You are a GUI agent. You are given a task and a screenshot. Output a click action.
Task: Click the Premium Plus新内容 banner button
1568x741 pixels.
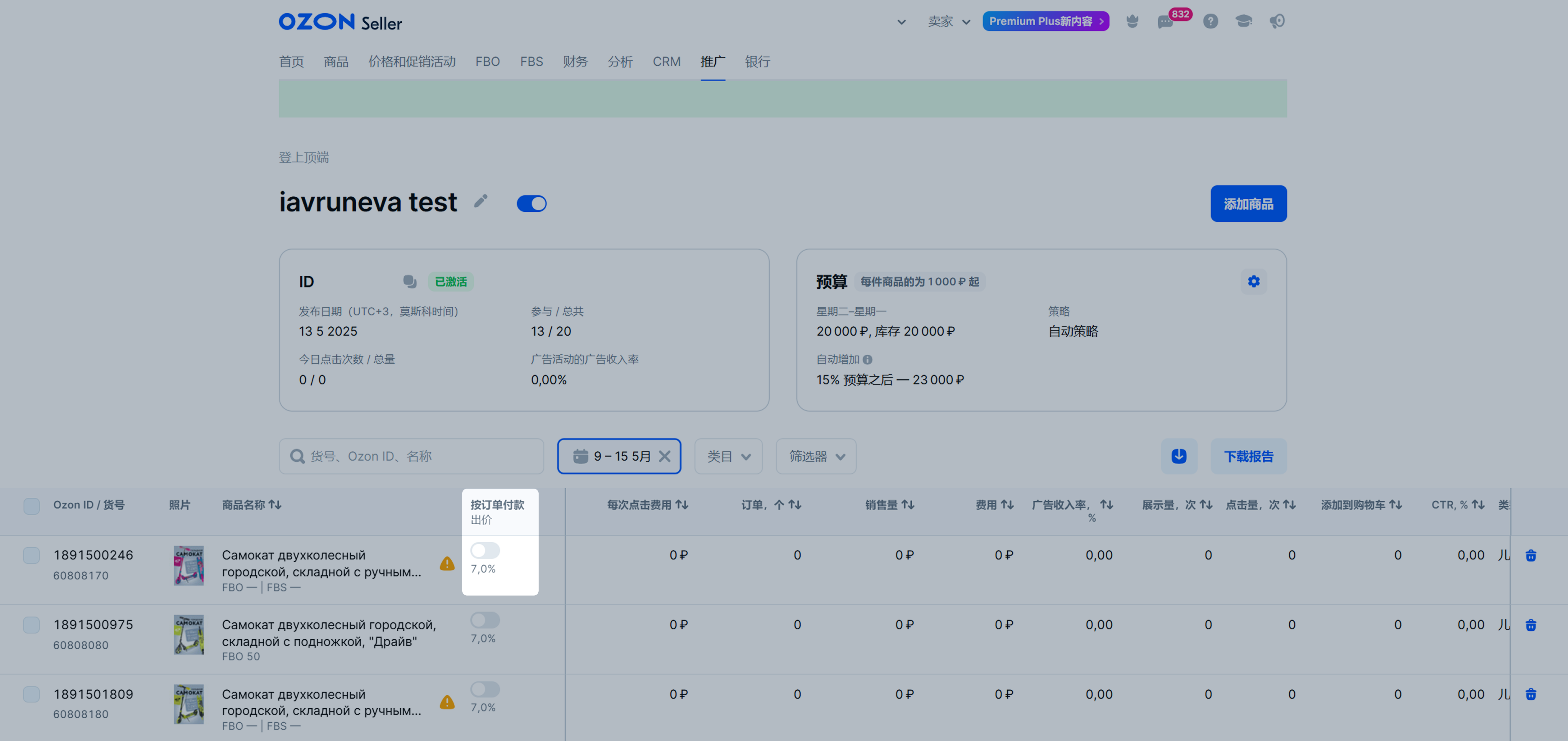coord(1045,21)
